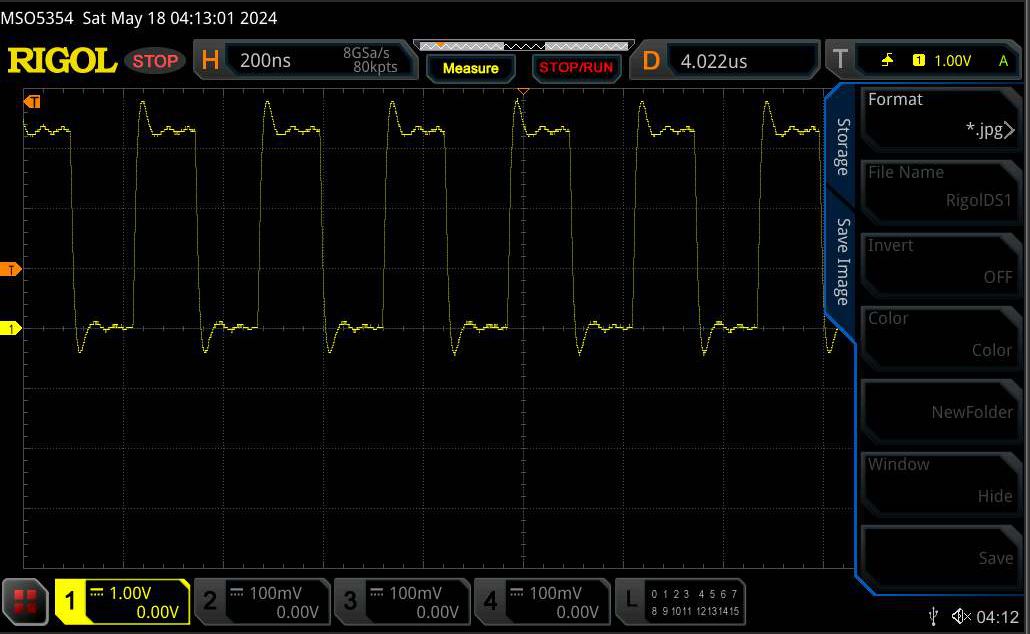Click the red STOP status indicator

pyautogui.click(x=155, y=60)
